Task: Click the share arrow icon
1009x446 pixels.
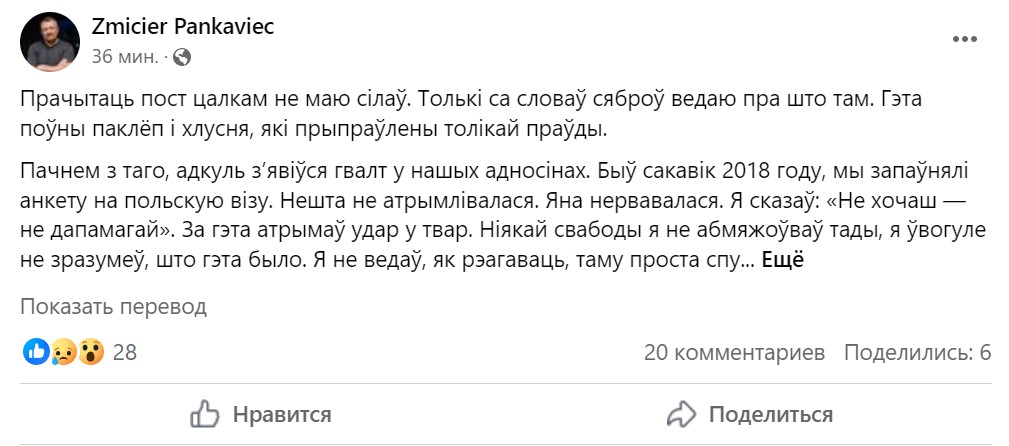Action: pos(681,414)
